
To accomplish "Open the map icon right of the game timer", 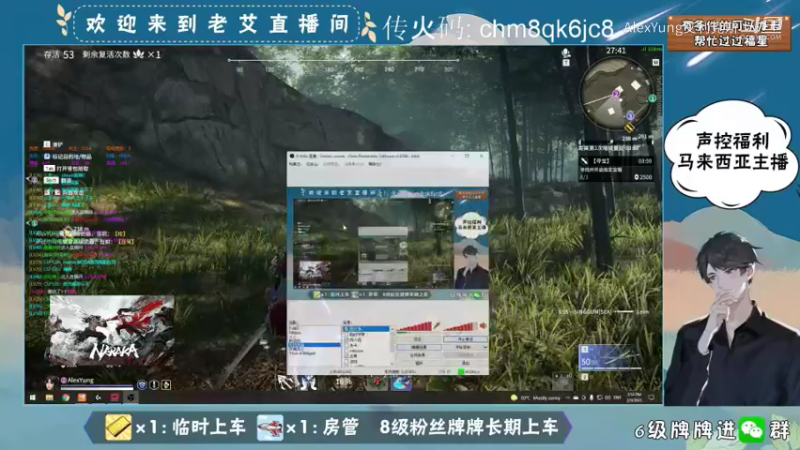I will coord(656,62).
